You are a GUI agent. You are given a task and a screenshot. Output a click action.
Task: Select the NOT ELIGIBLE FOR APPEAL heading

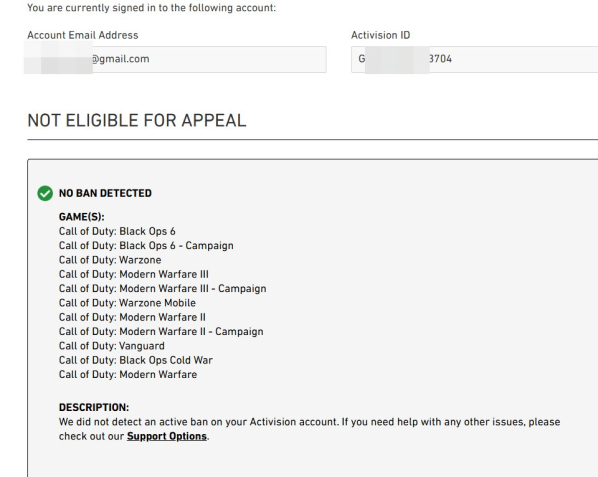[x=137, y=120]
